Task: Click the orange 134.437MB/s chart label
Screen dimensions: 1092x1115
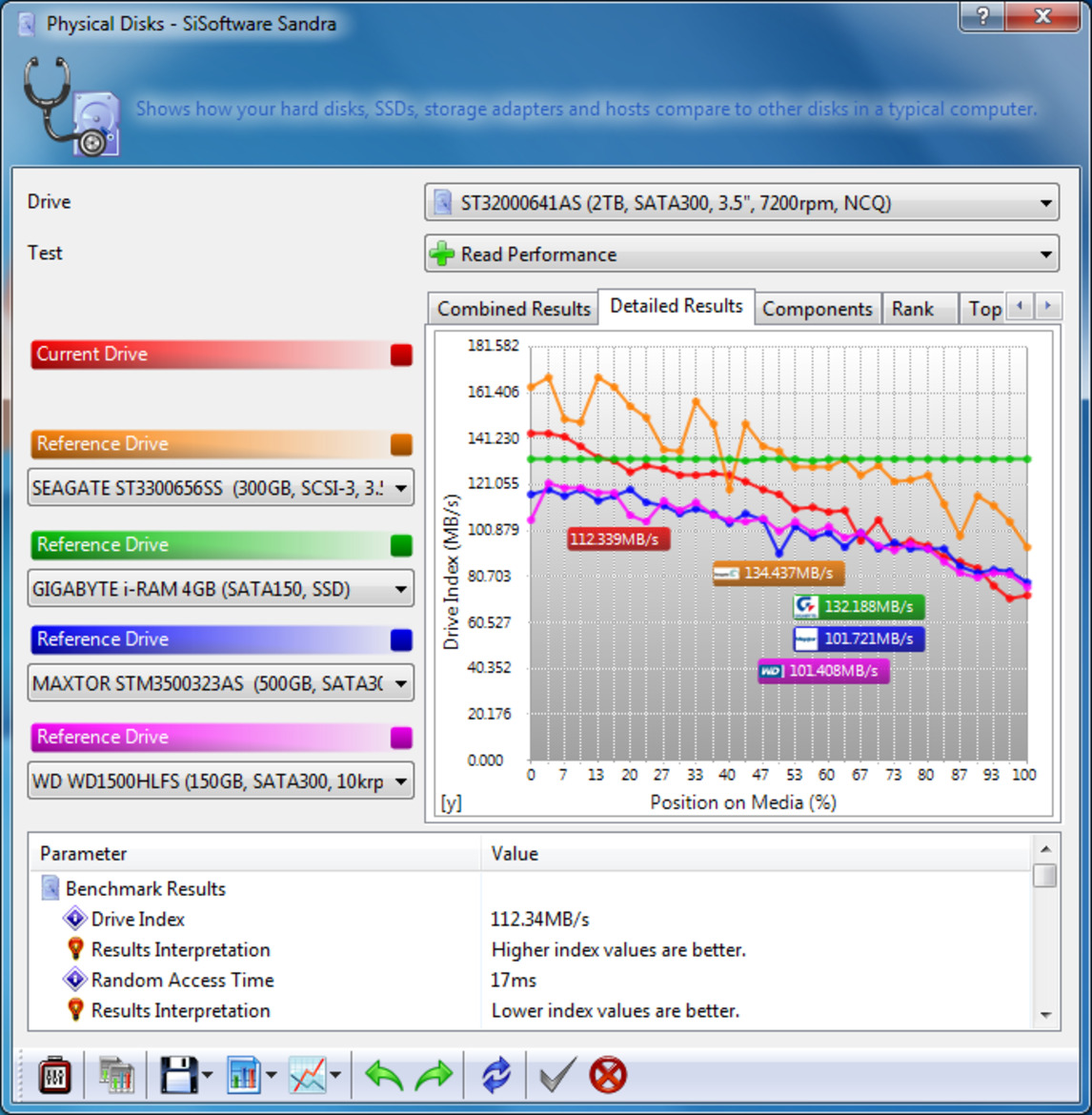Action: tap(779, 573)
